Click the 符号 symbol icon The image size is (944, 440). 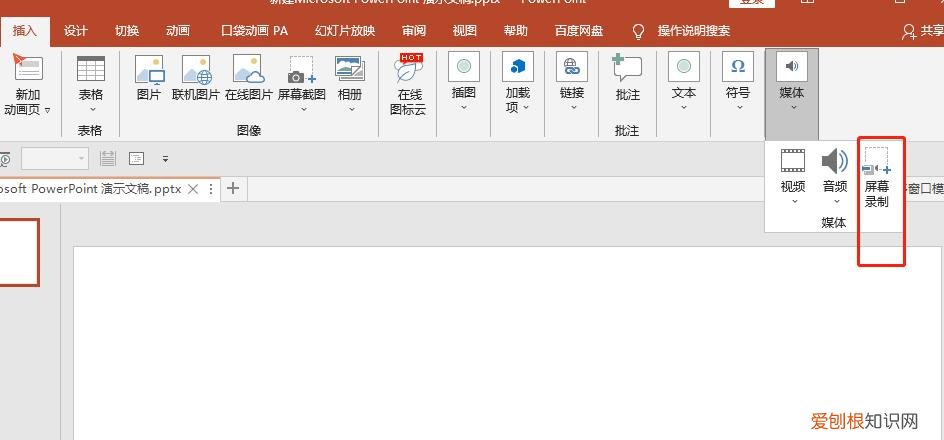(x=738, y=67)
